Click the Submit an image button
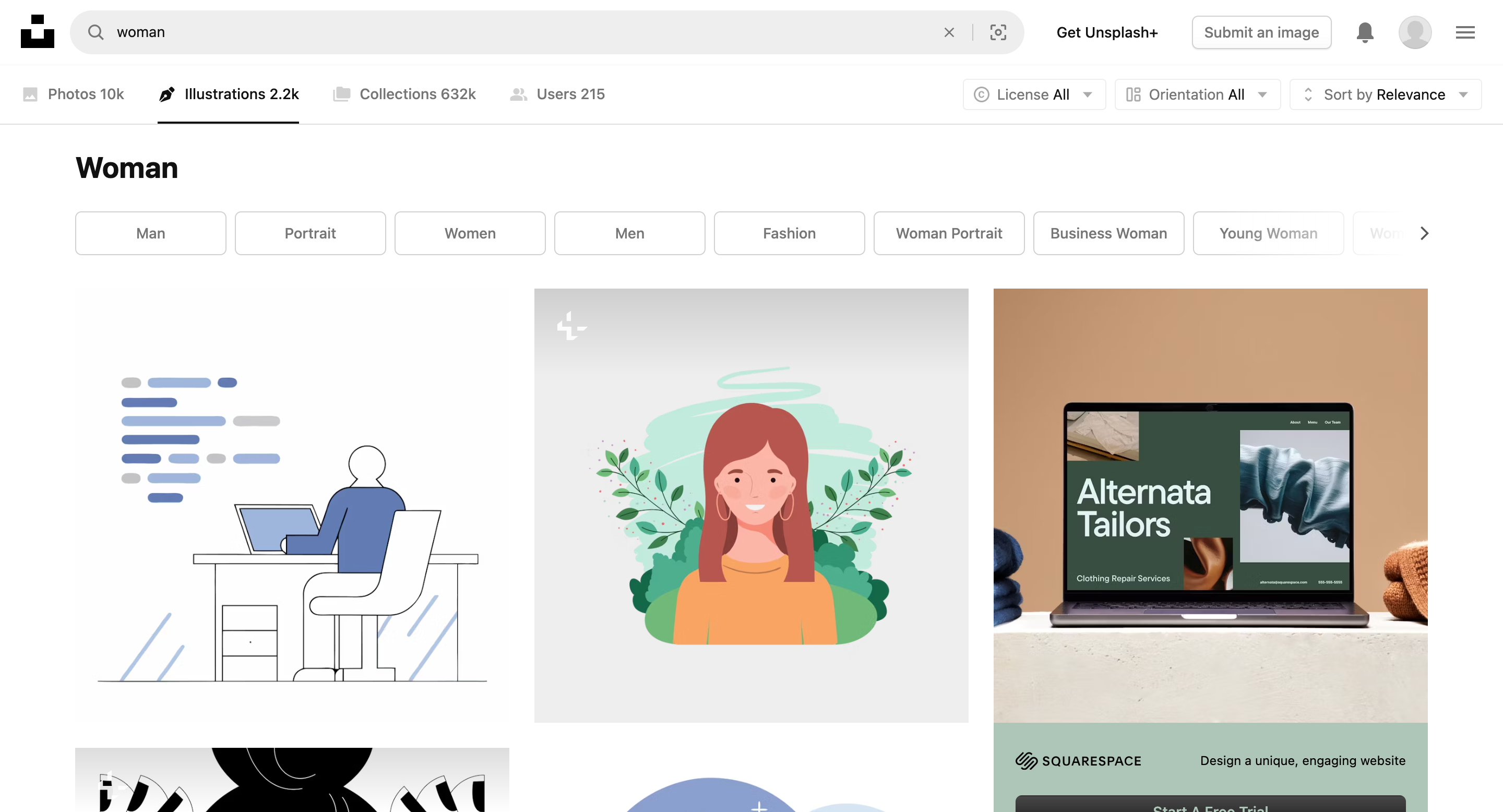The image size is (1503, 812). [1261, 32]
